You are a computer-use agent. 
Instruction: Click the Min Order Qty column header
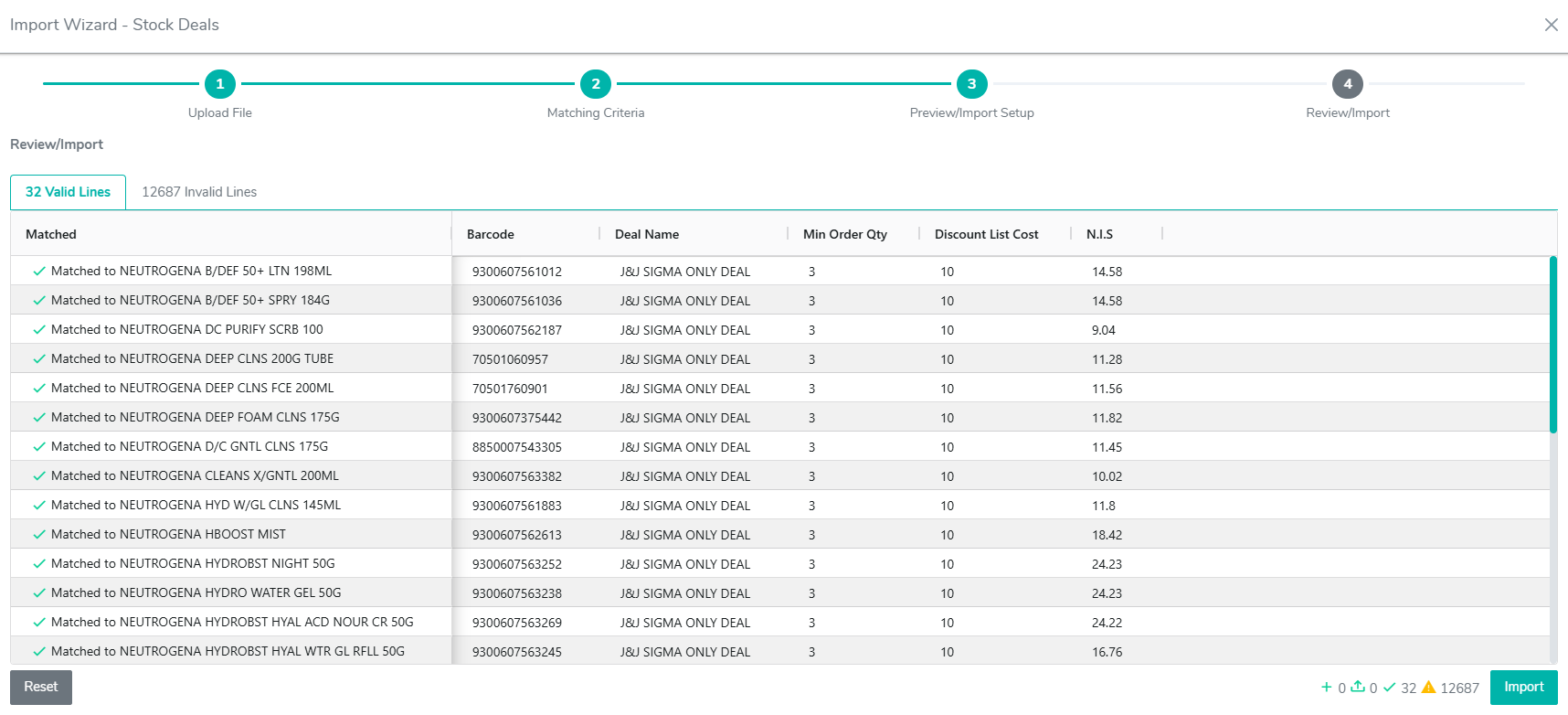tap(844, 234)
